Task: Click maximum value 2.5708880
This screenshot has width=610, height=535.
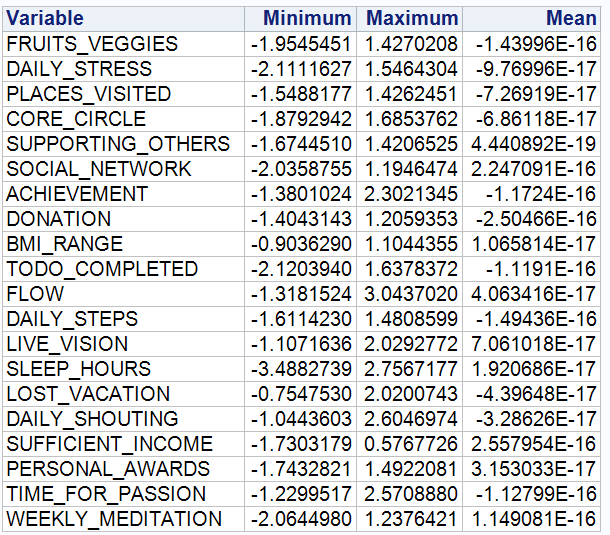Action: point(409,494)
